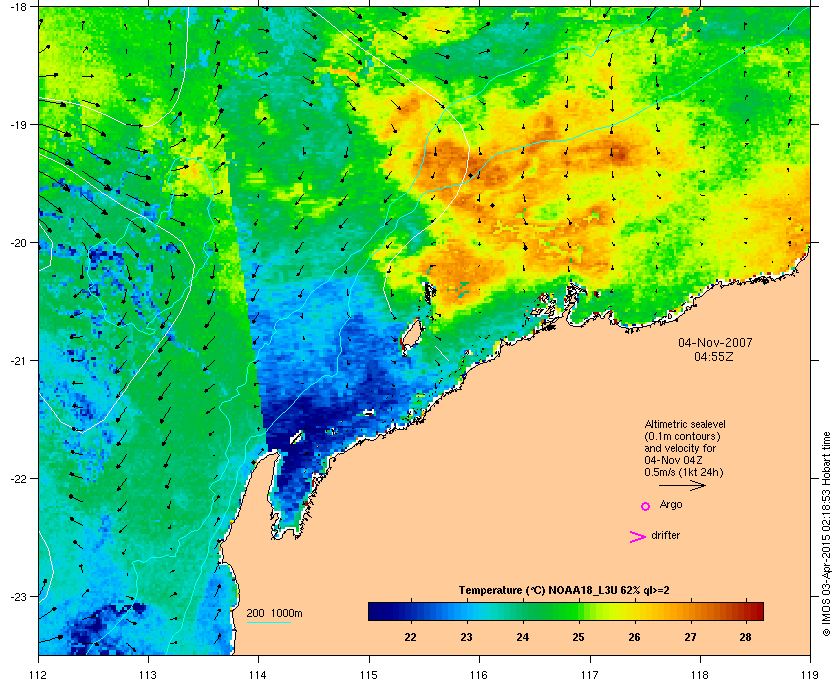
Task: Click the temperature colorbar near 25 degrees
Action: click(x=579, y=611)
